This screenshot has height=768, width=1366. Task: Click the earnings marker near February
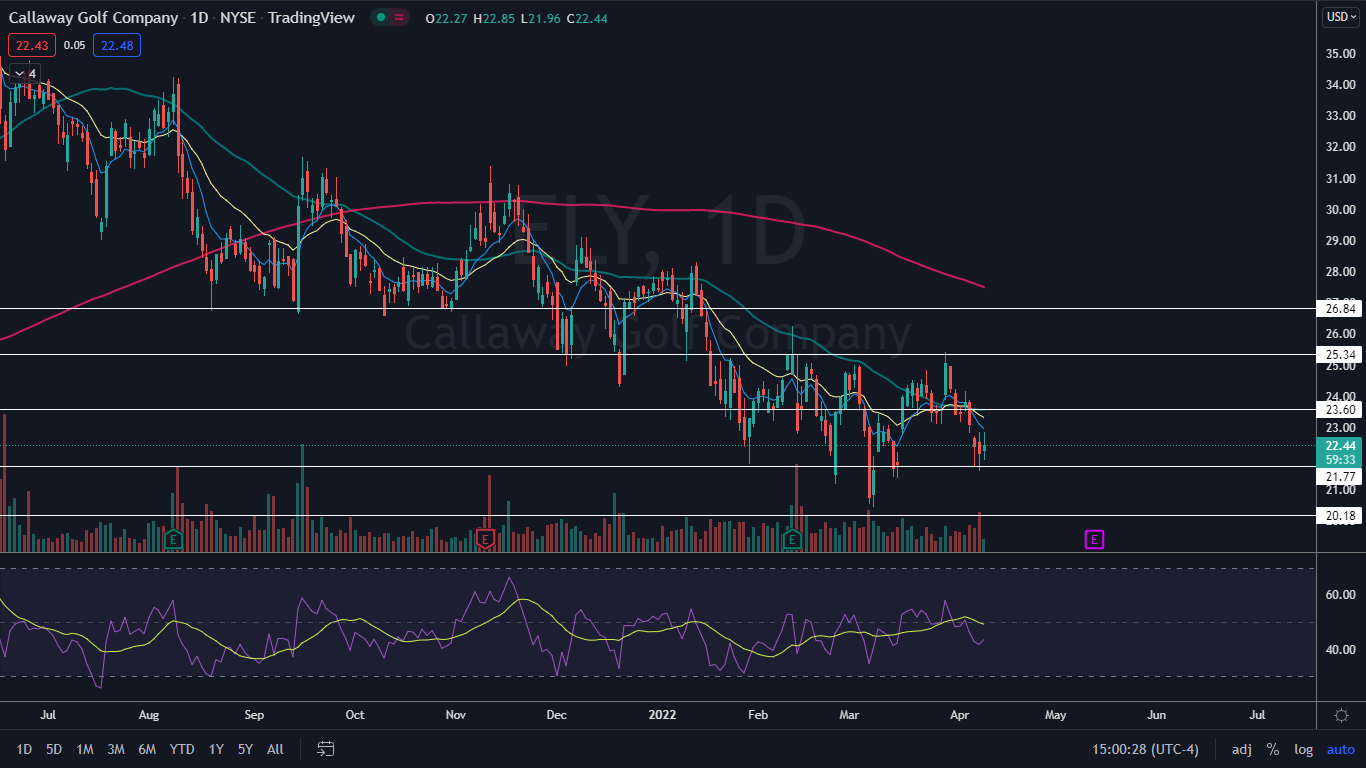pyautogui.click(x=792, y=540)
